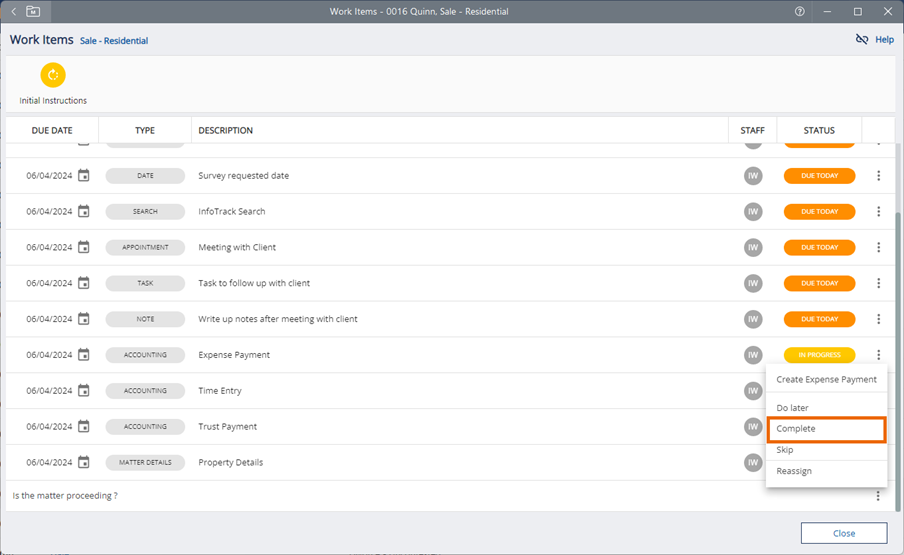
Task: Click the hidden-eye icon beside Help
Action: click(862, 40)
